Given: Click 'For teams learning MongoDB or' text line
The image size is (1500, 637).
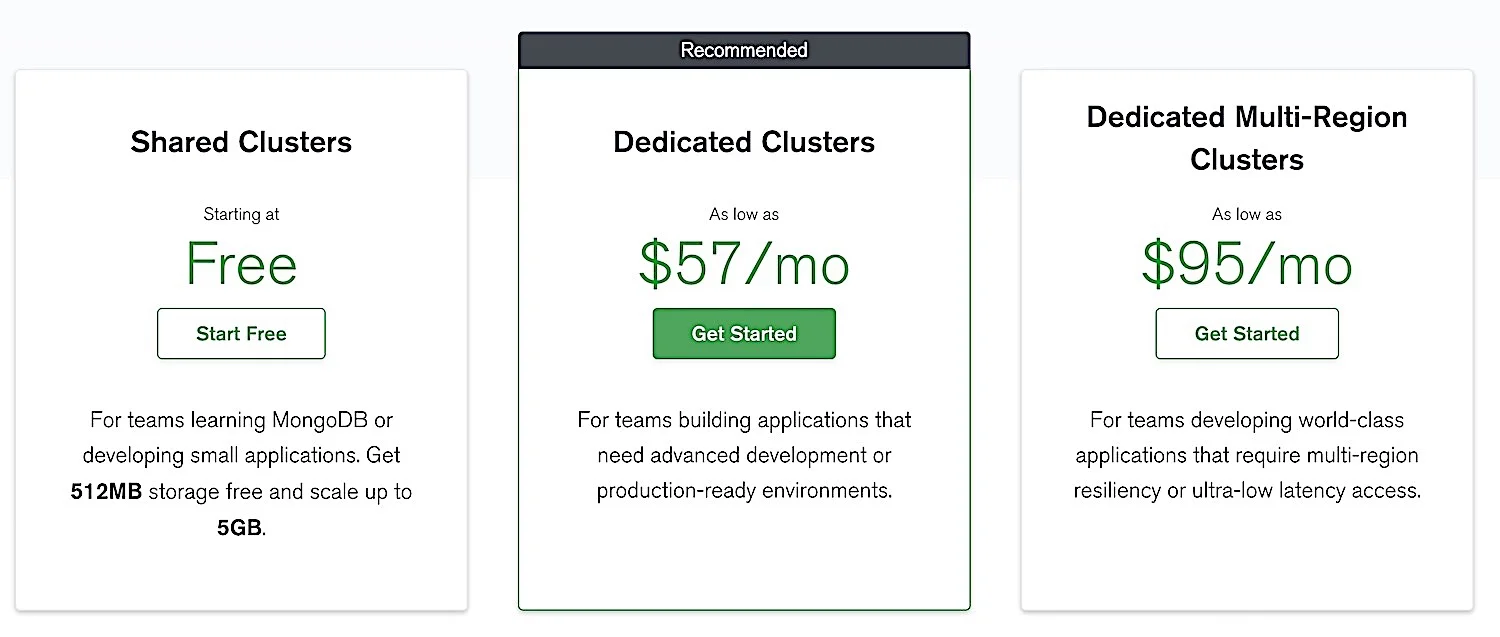Looking at the screenshot, I should click(241, 420).
